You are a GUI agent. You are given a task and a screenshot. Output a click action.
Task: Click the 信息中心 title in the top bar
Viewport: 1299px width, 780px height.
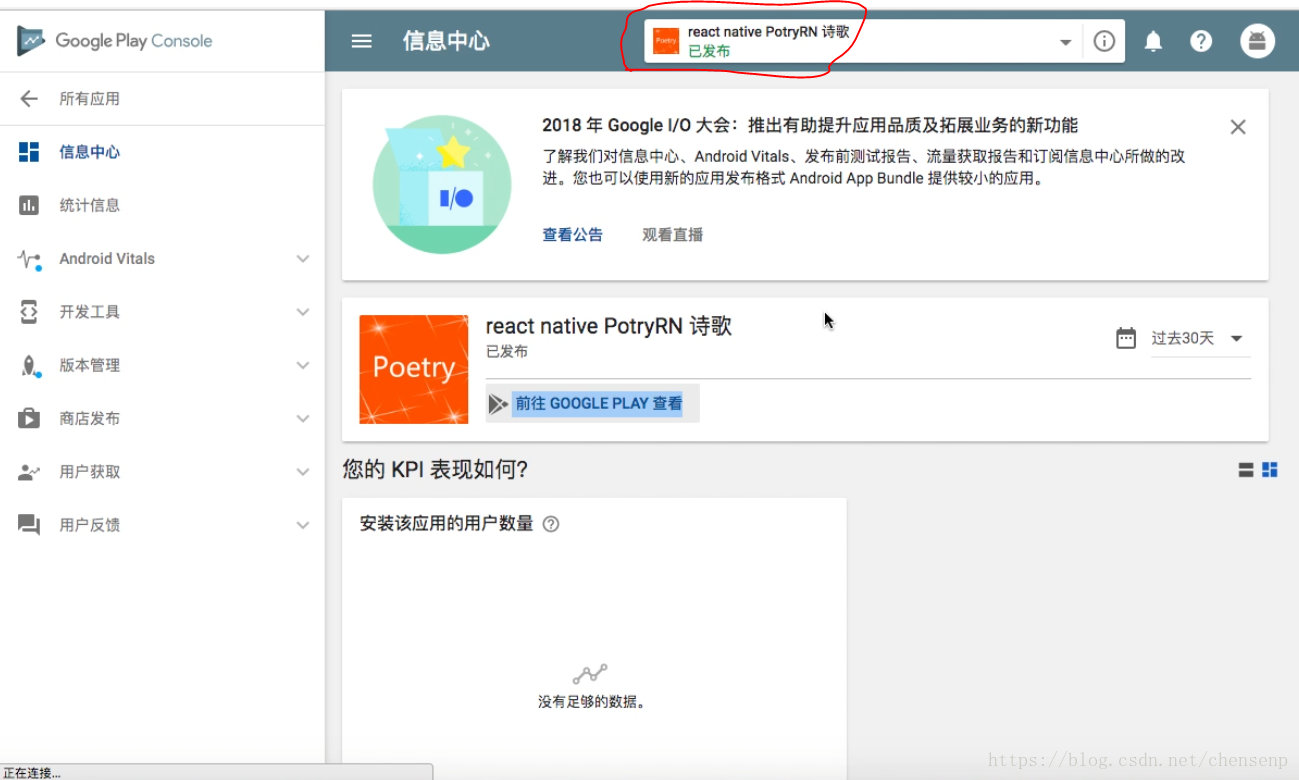[x=446, y=41]
